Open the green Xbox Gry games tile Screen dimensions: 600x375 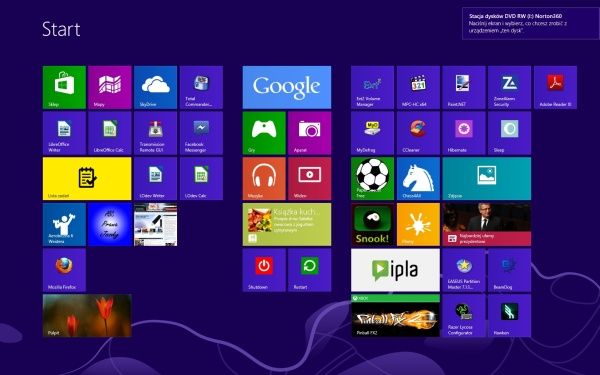coord(264,133)
